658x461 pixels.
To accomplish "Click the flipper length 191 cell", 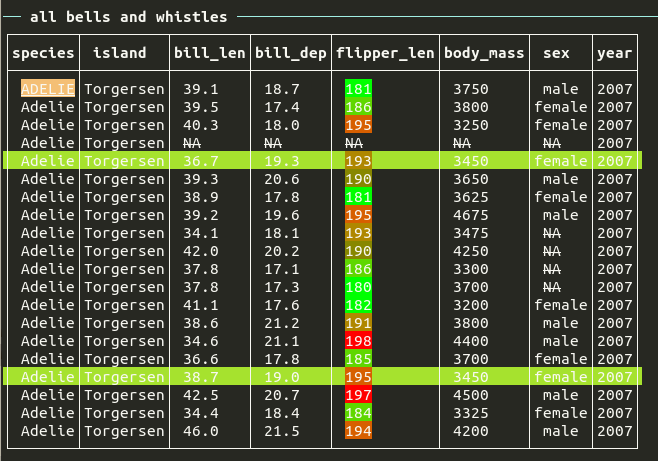I will 358,323.
